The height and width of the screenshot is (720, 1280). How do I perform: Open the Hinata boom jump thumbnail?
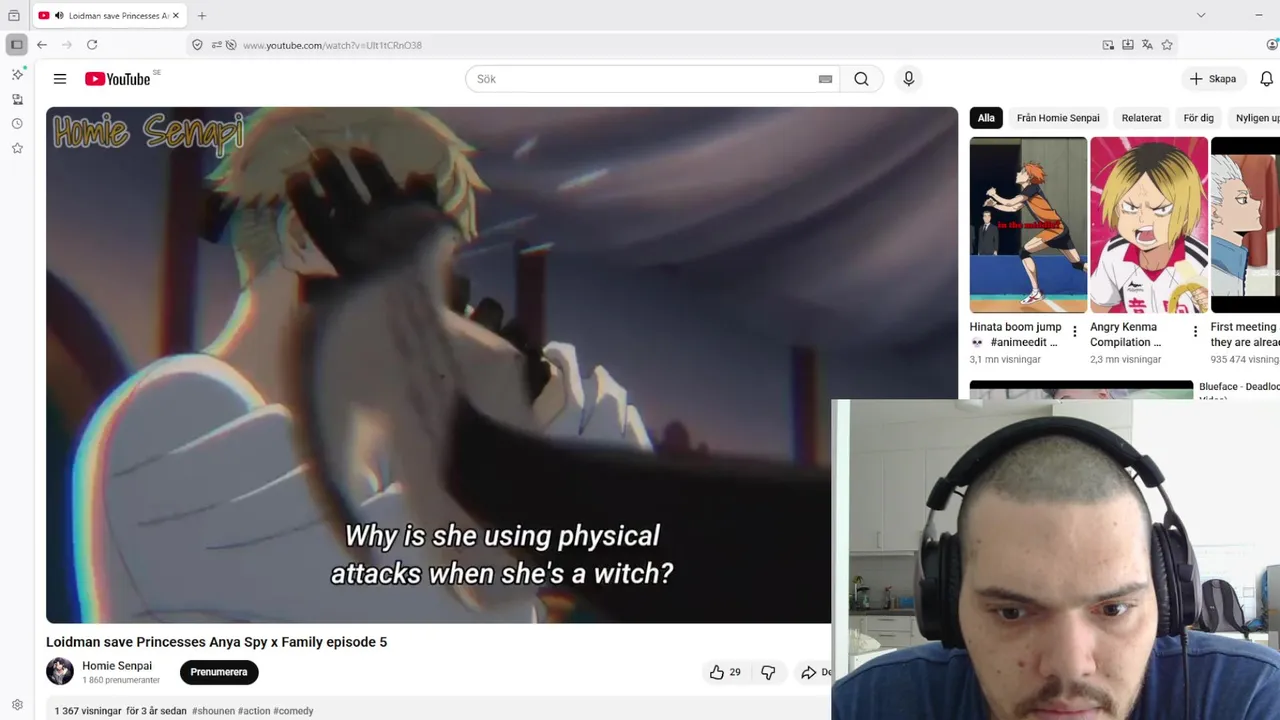click(x=1028, y=225)
